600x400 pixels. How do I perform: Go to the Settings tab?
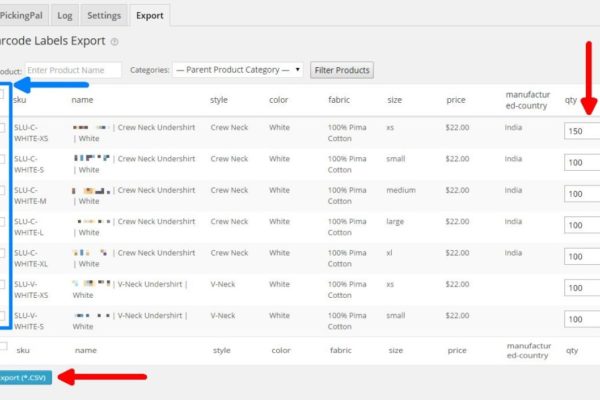(x=104, y=16)
